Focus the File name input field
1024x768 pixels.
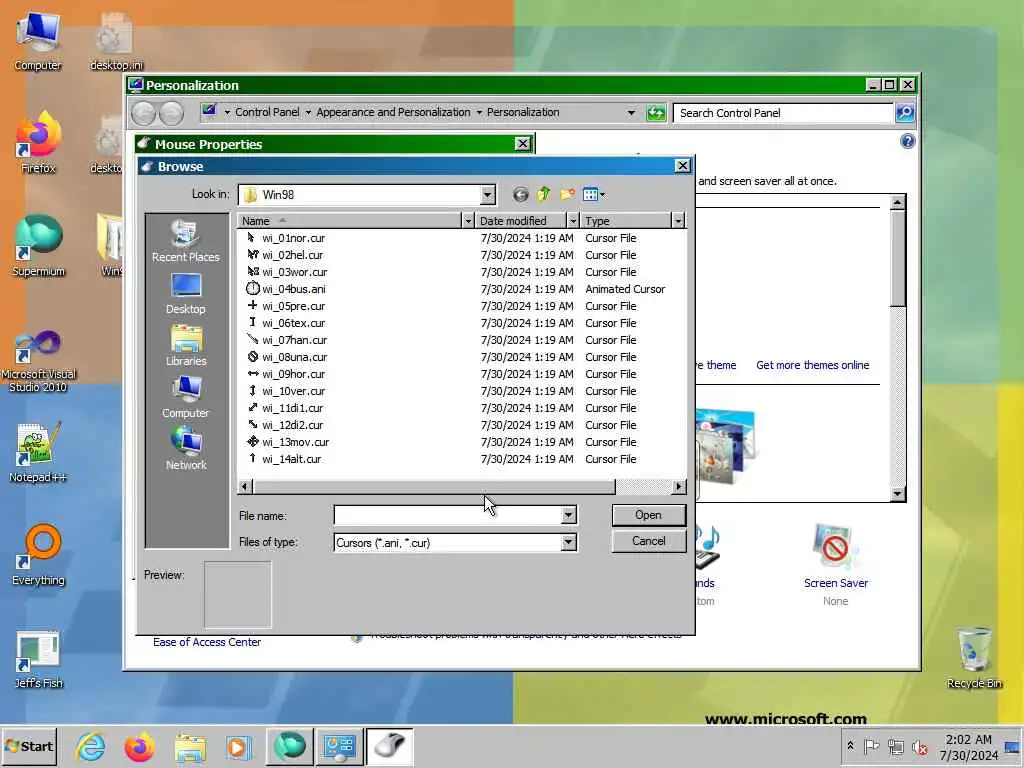pyautogui.click(x=447, y=515)
